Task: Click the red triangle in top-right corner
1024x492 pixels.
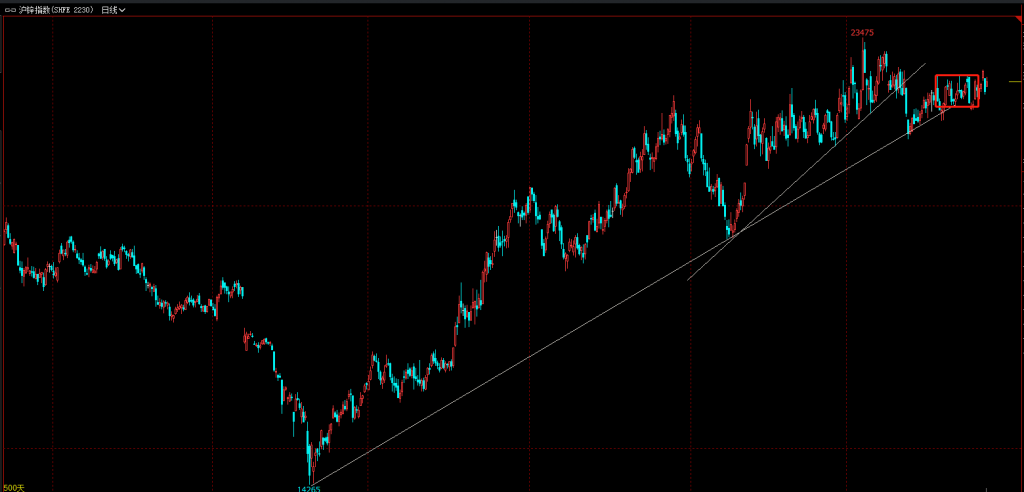Action: [1018, 21]
